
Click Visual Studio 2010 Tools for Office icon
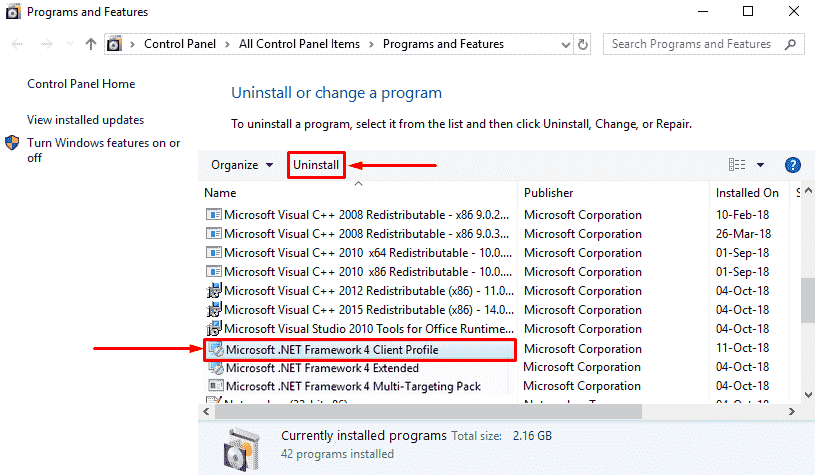[214, 328]
